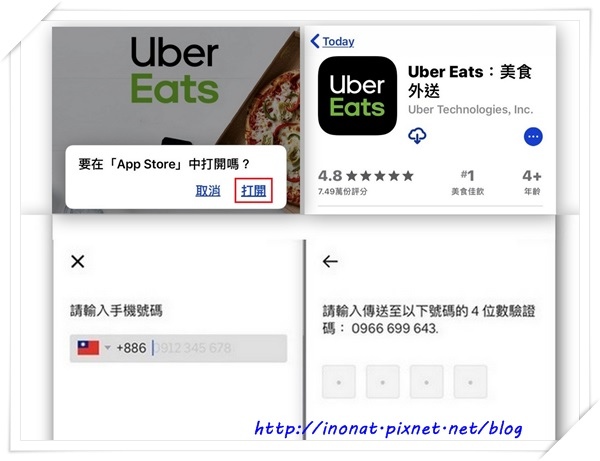Tap the #1 美食佳飲 ranking
Viewport: 600px width, 461px height.
pyautogui.click(x=468, y=182)
